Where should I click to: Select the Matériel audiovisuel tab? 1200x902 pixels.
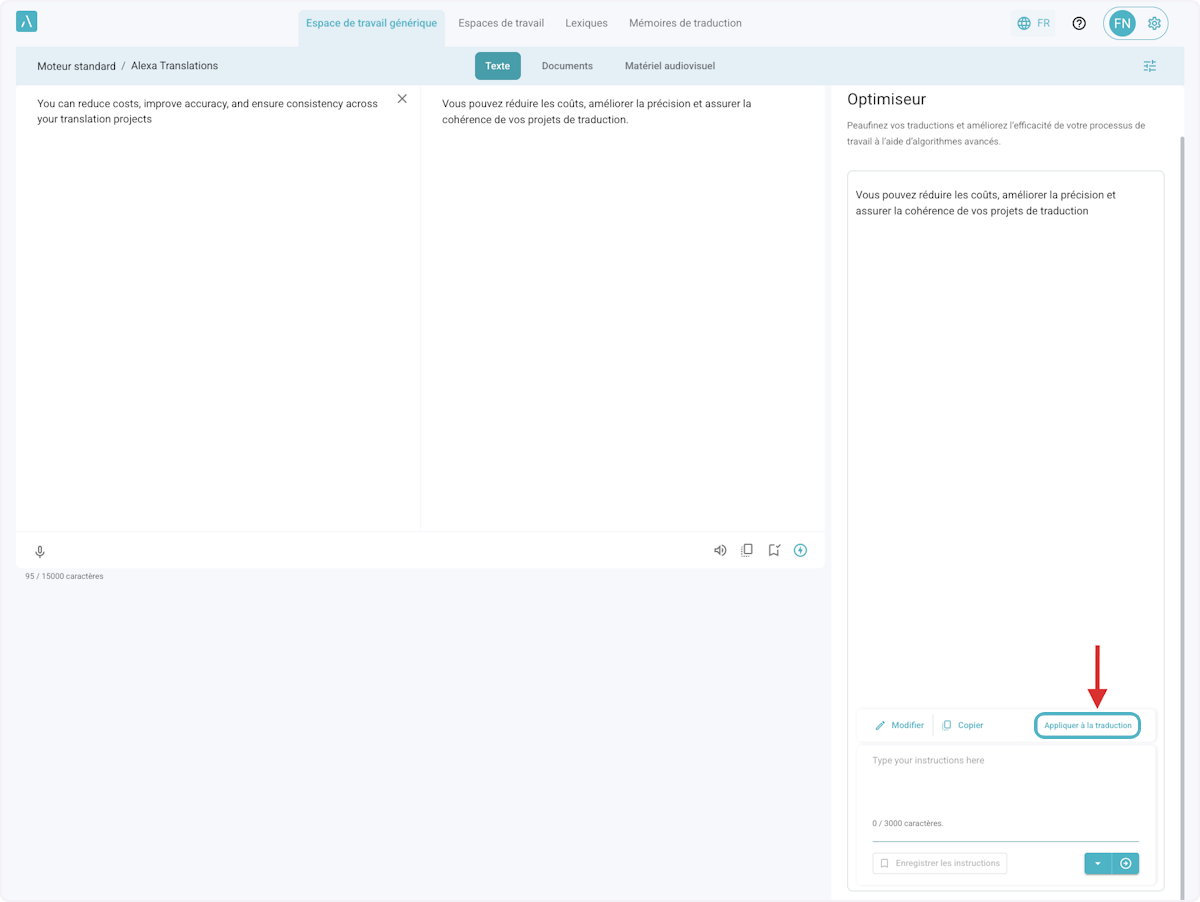pos(669,66)
